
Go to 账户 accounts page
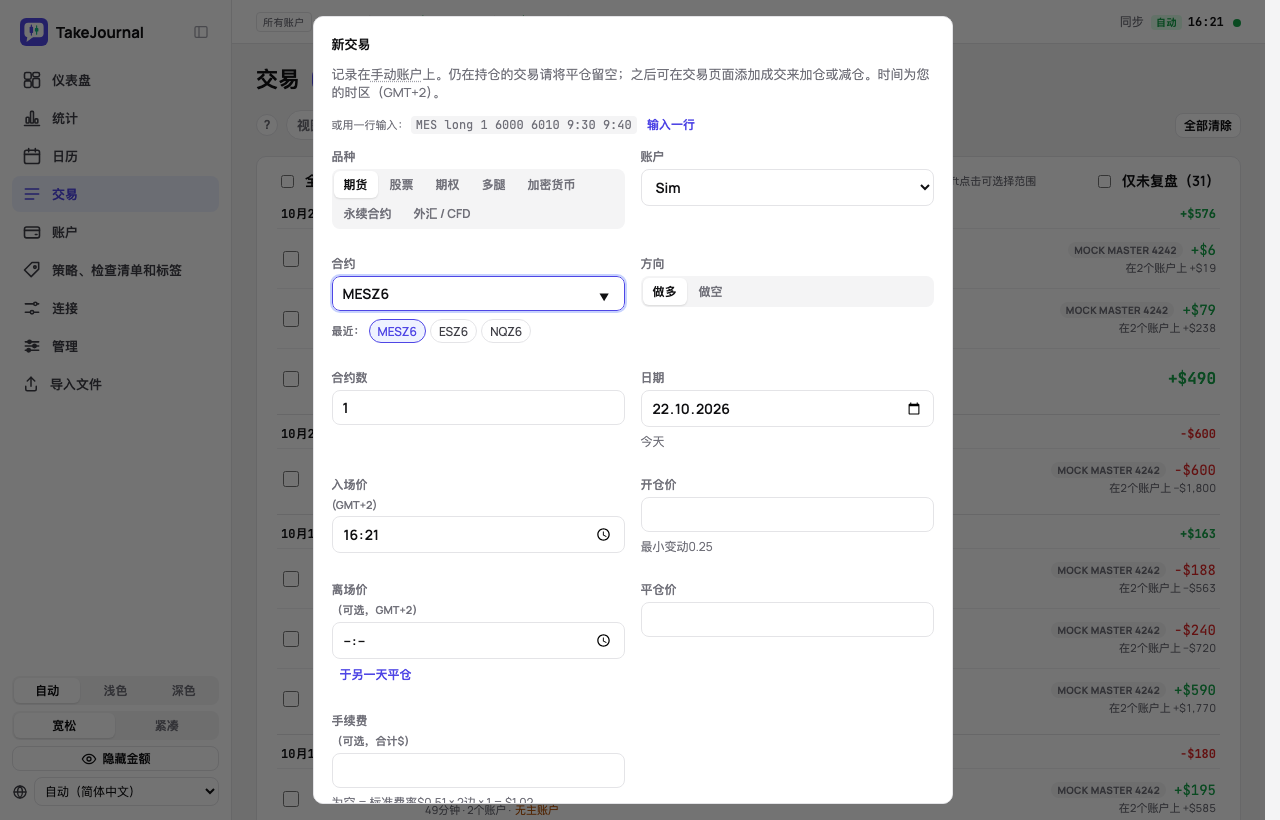point(115,232)
